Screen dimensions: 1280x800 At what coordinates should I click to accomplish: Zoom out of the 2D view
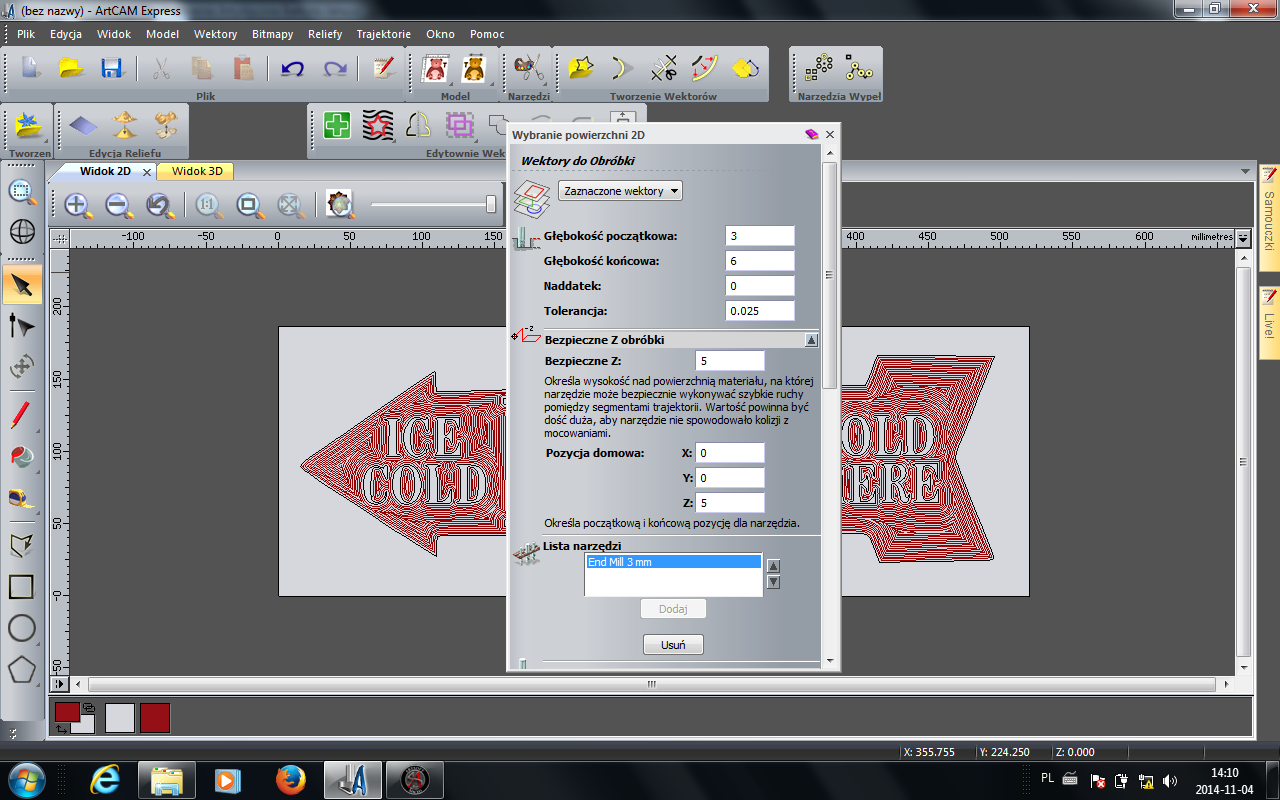(x=119, y=205)
